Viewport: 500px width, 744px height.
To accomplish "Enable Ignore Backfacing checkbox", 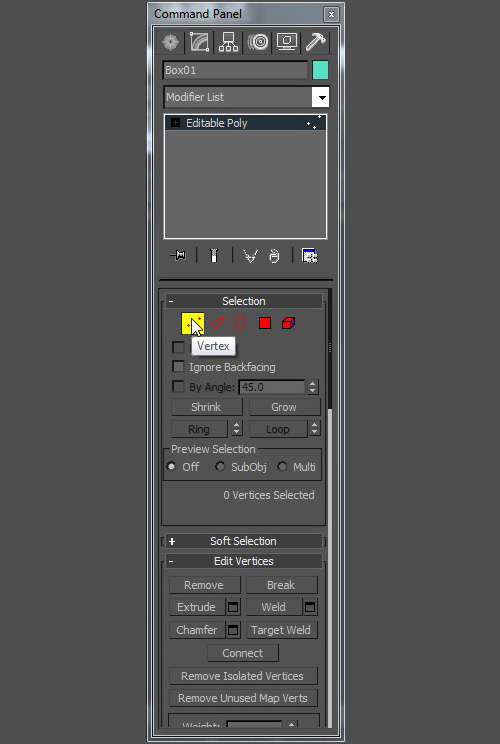I will (x=178, y=367).
